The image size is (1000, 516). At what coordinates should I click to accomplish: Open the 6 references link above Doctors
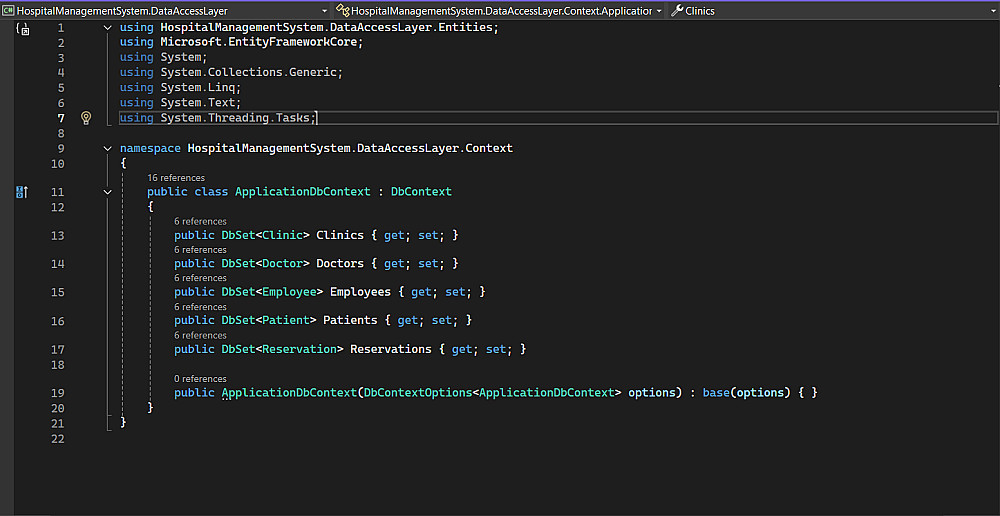coord(200,249)
